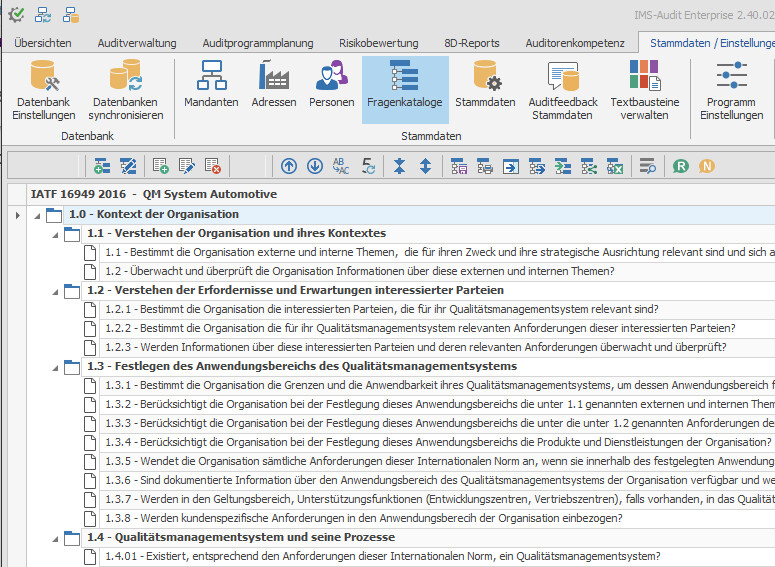Click the import window icon with blue arrow
This screenshot has height=567, width=775.
(x=511, y=166)
